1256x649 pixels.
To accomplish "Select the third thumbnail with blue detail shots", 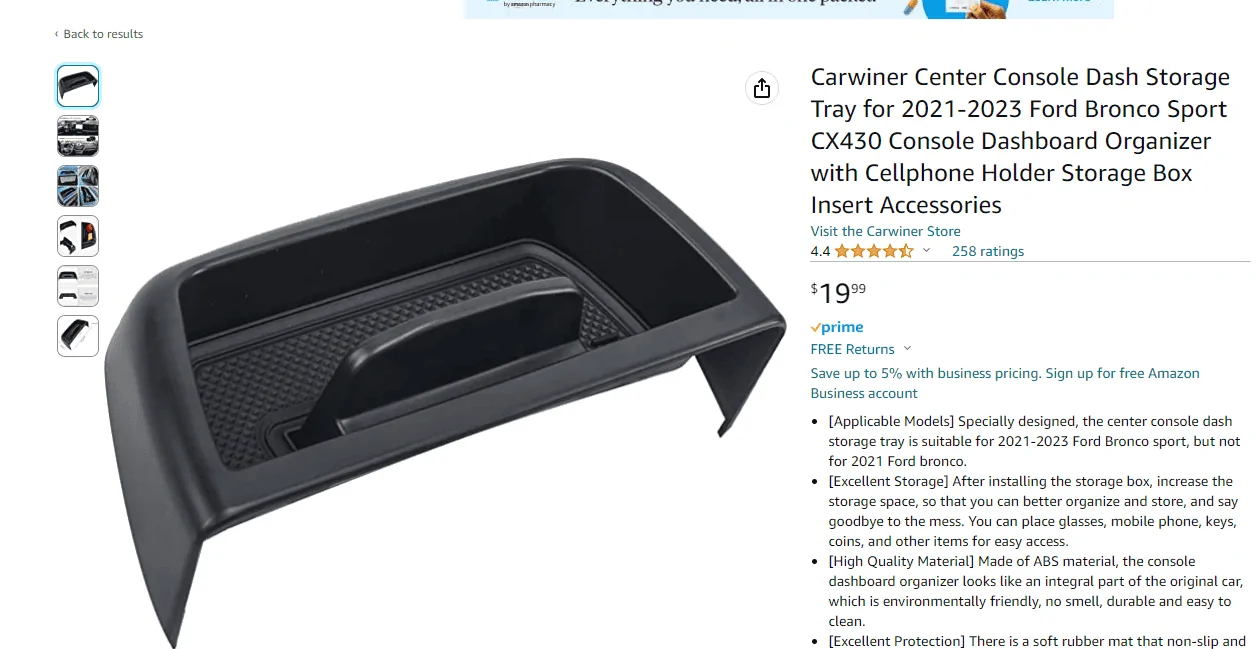I will click(x=78, y=186).
